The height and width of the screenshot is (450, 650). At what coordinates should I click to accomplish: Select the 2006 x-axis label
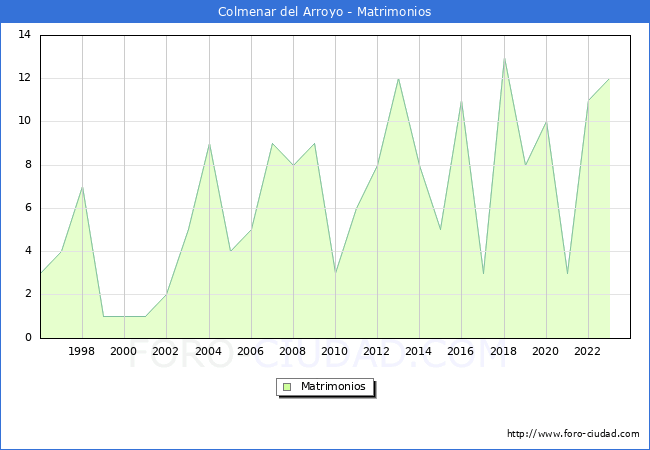[x=250, y=351]
